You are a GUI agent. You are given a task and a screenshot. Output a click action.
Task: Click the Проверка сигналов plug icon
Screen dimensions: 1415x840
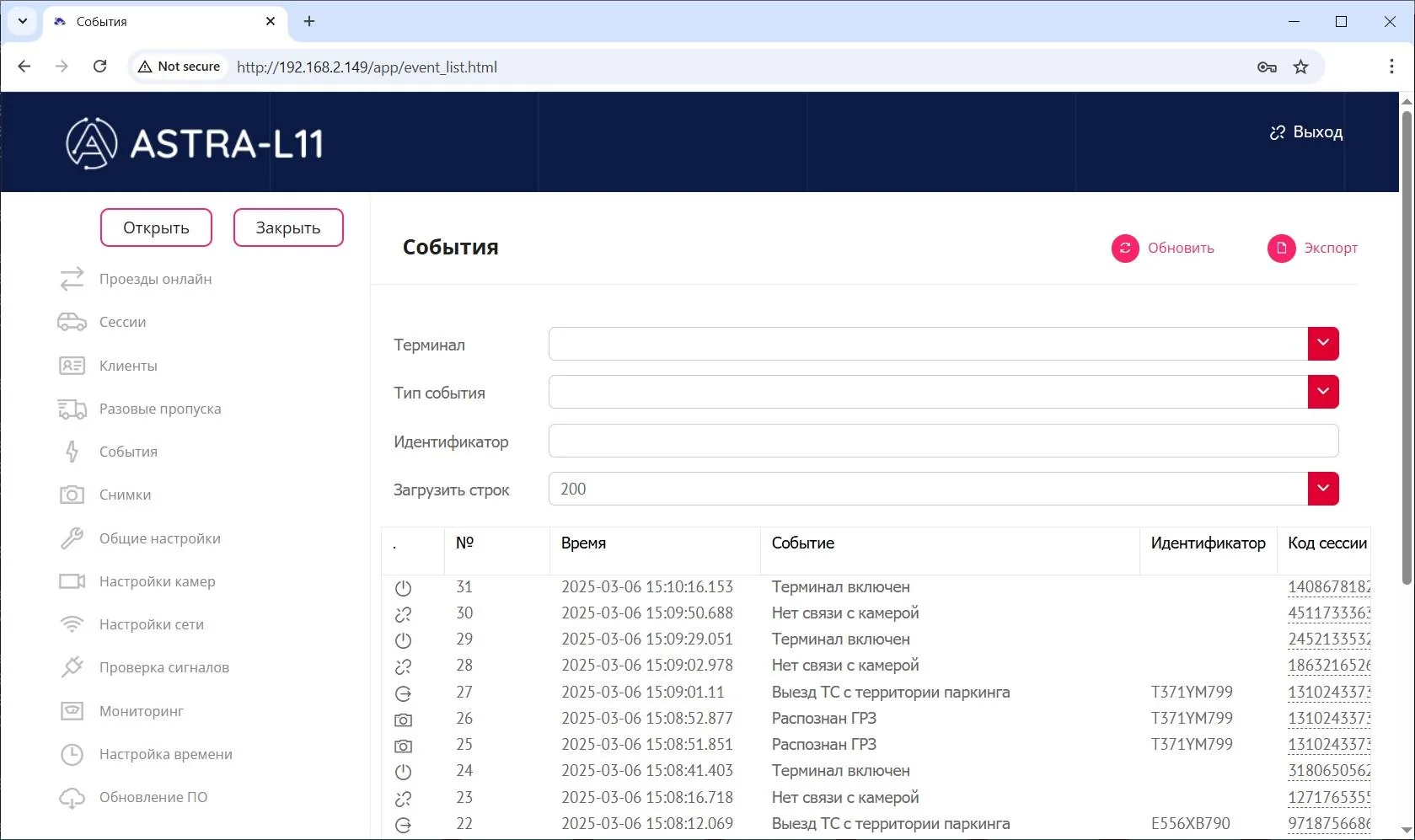pyautogui.click(x=72, y=667)
